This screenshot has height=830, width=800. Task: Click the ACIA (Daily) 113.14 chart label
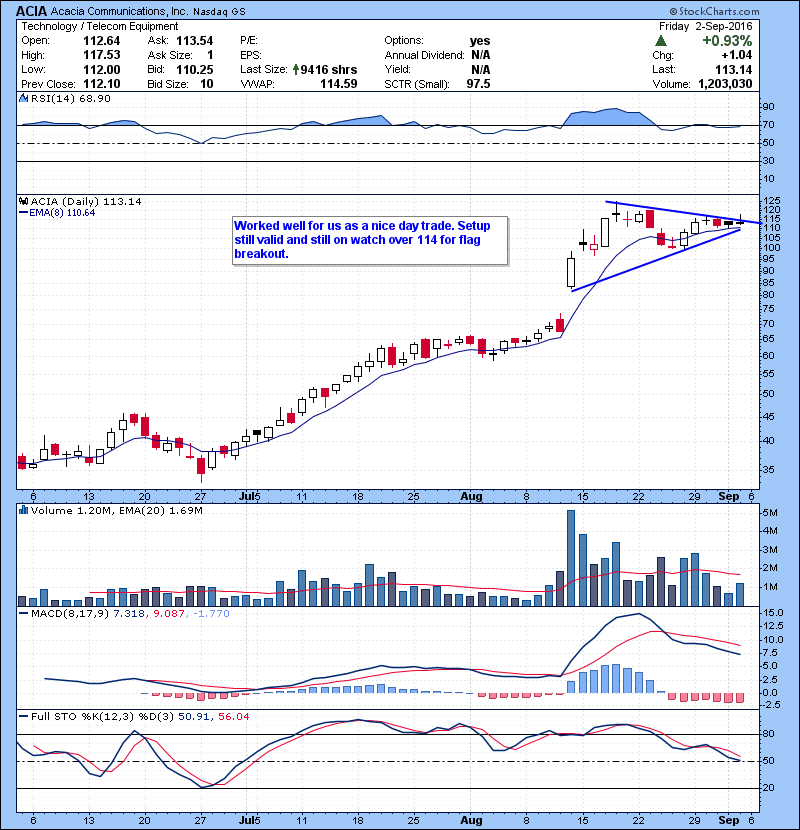(x=86, y=201)
